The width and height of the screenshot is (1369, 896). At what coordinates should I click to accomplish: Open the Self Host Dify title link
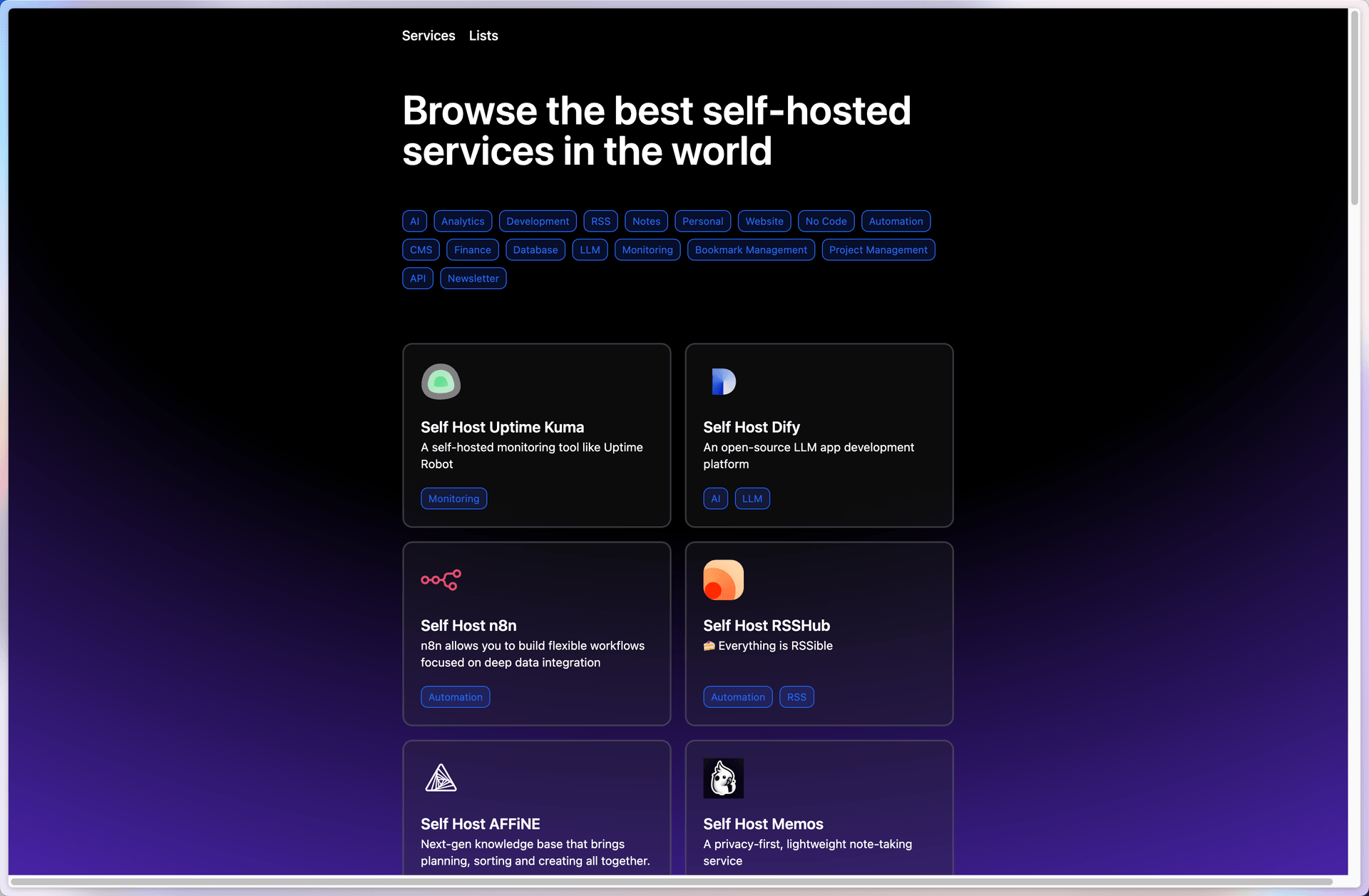coord(751,427)
